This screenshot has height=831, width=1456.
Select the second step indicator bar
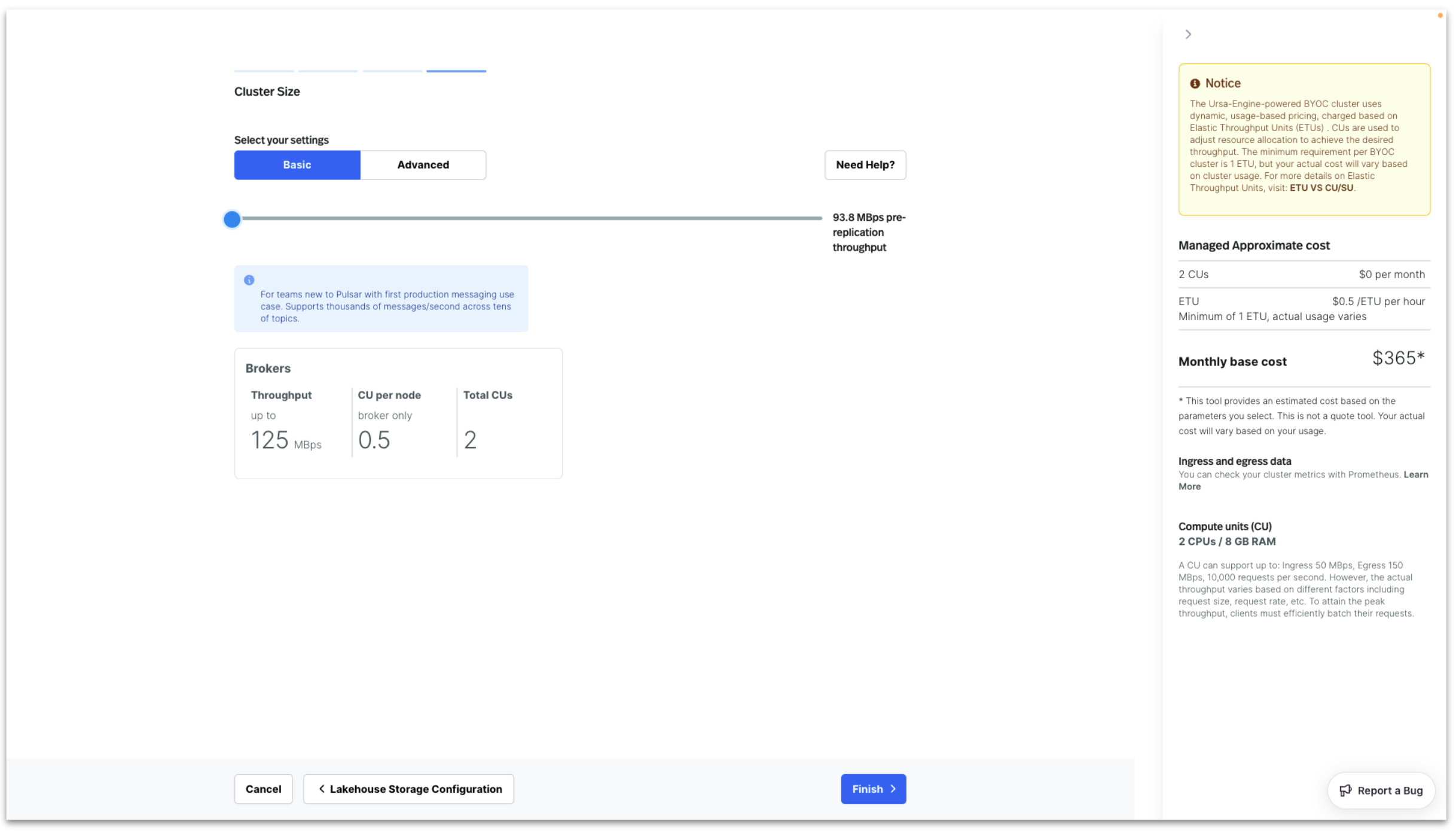[x=328, y=71]
